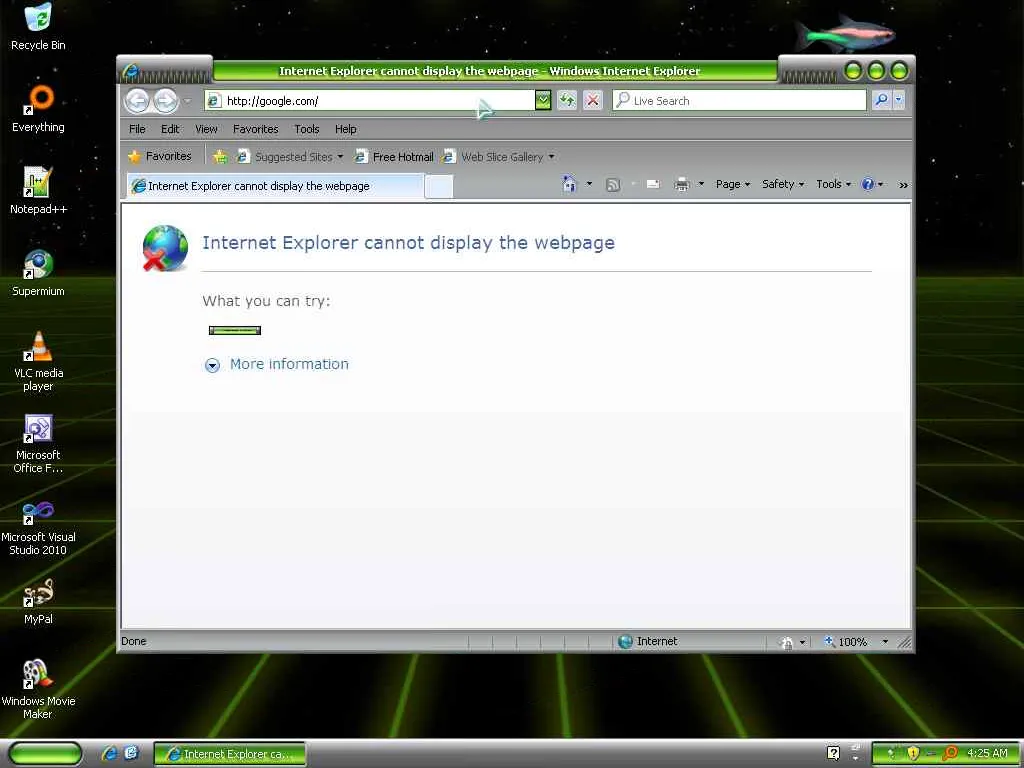Click the RSS Feeds icon

pyautogui.click(x=613, y=185)
